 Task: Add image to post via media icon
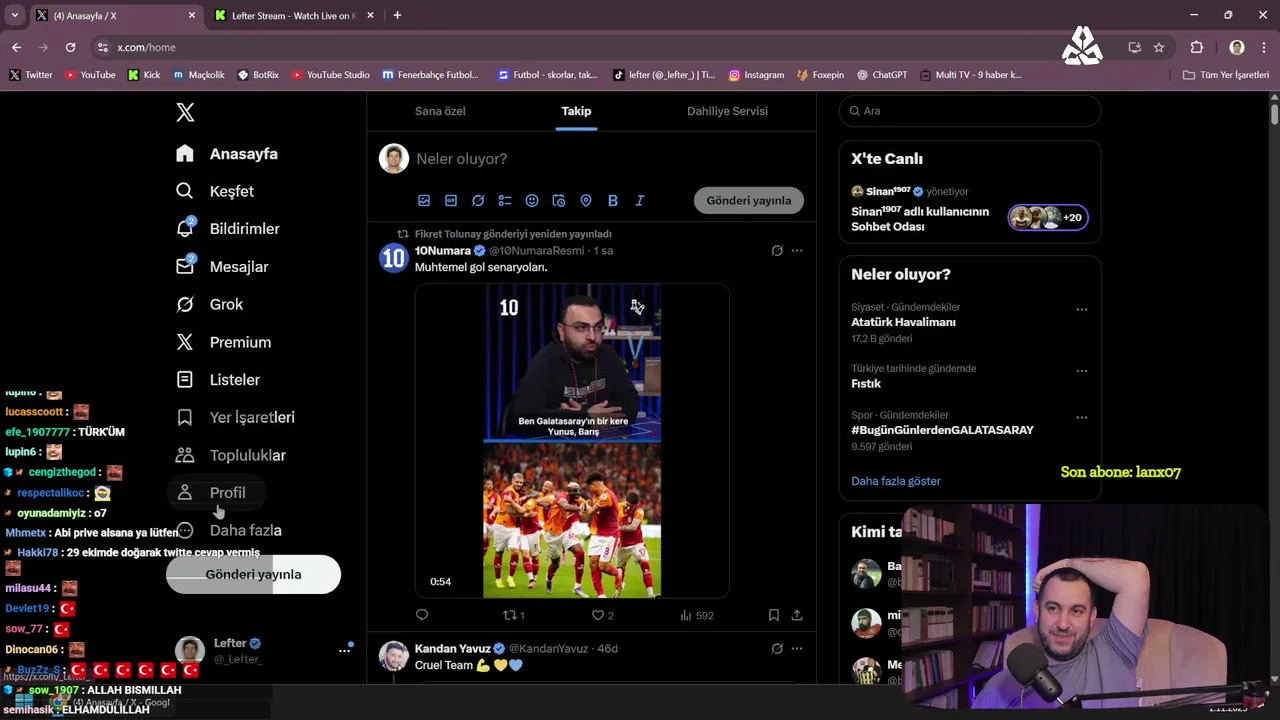pyautogui.click(x=424, y=201)
